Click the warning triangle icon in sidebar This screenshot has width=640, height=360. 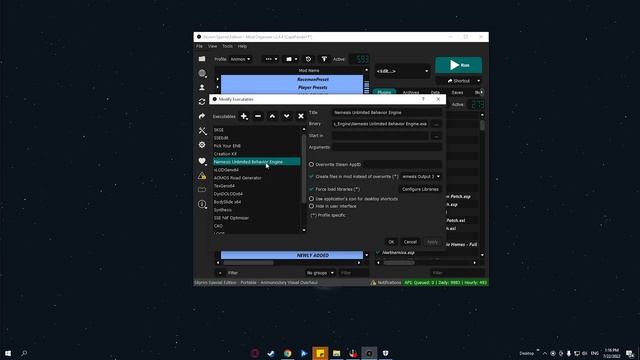[202, 176]
